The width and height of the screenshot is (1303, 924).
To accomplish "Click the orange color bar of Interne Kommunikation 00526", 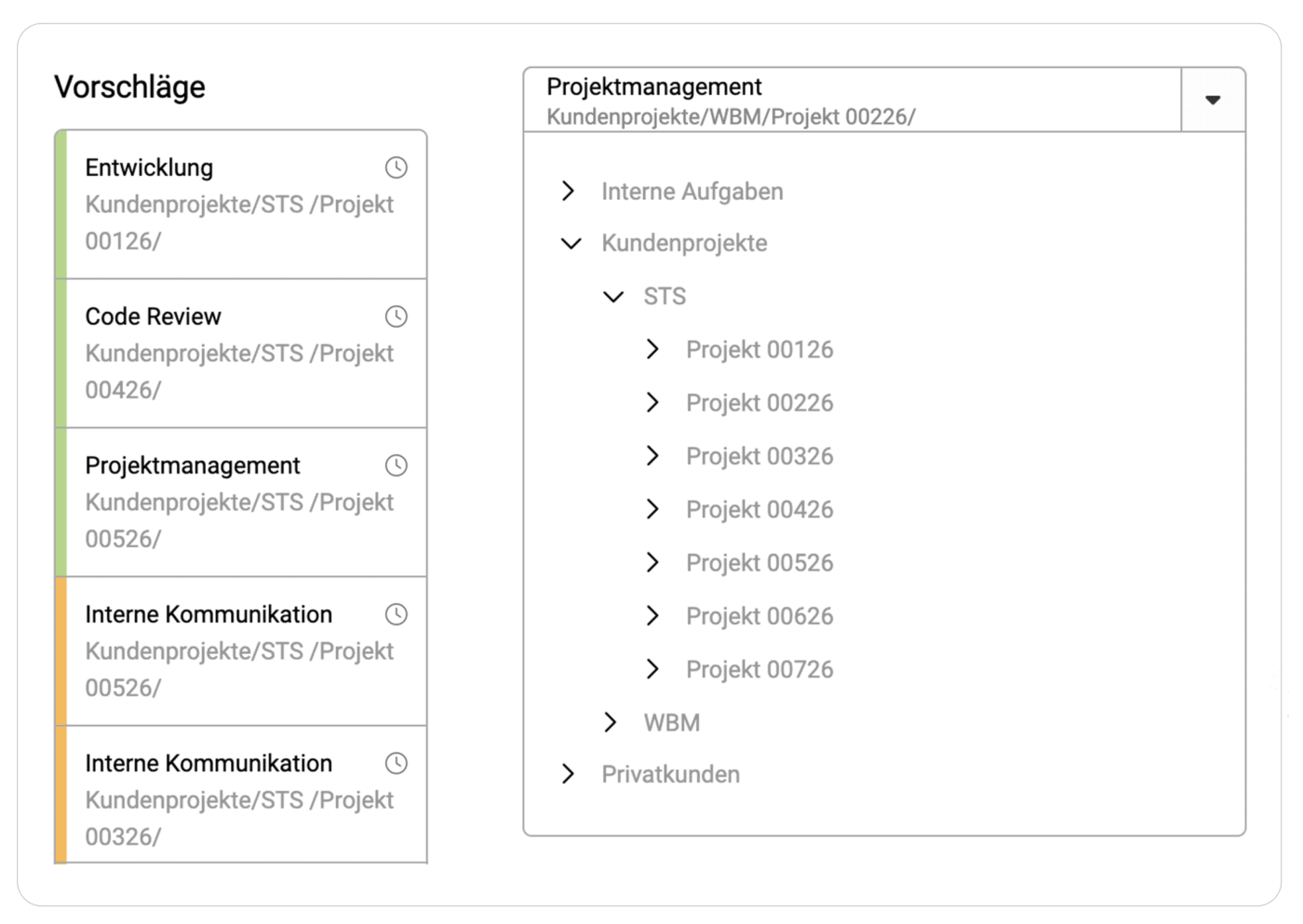I will click(x=61, y=651).
